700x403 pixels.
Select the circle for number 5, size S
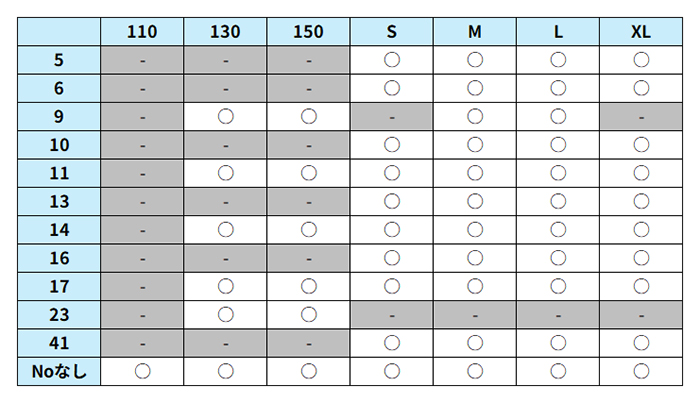[x=392, y=60]
